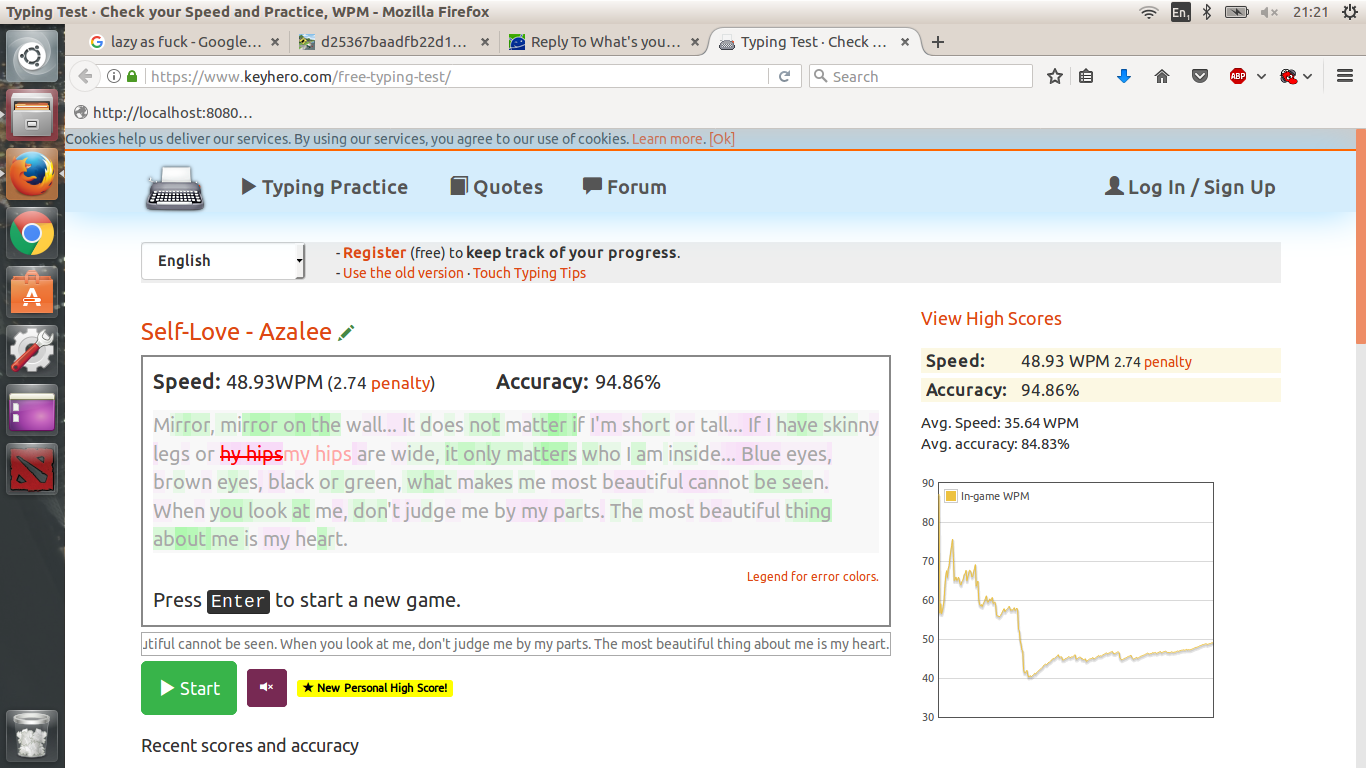Click the Firefox address bar URL field
Screen dimensions: 1366x768
click(x=457, y=76)
